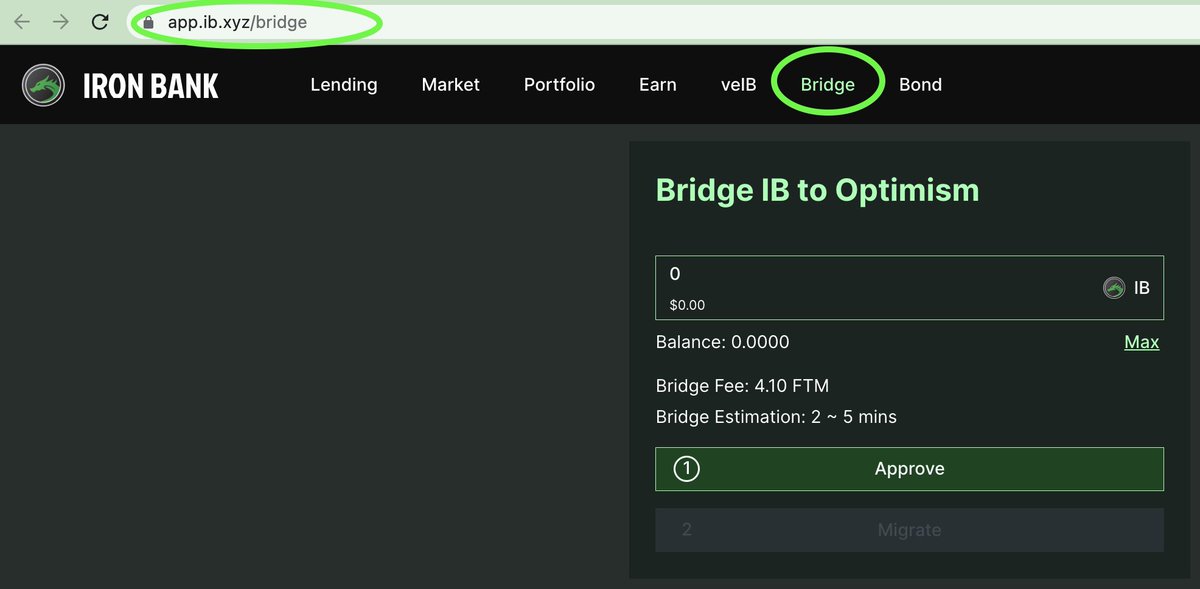
Task: Click the Max balance link
Action: click(x=1142, y=342)
